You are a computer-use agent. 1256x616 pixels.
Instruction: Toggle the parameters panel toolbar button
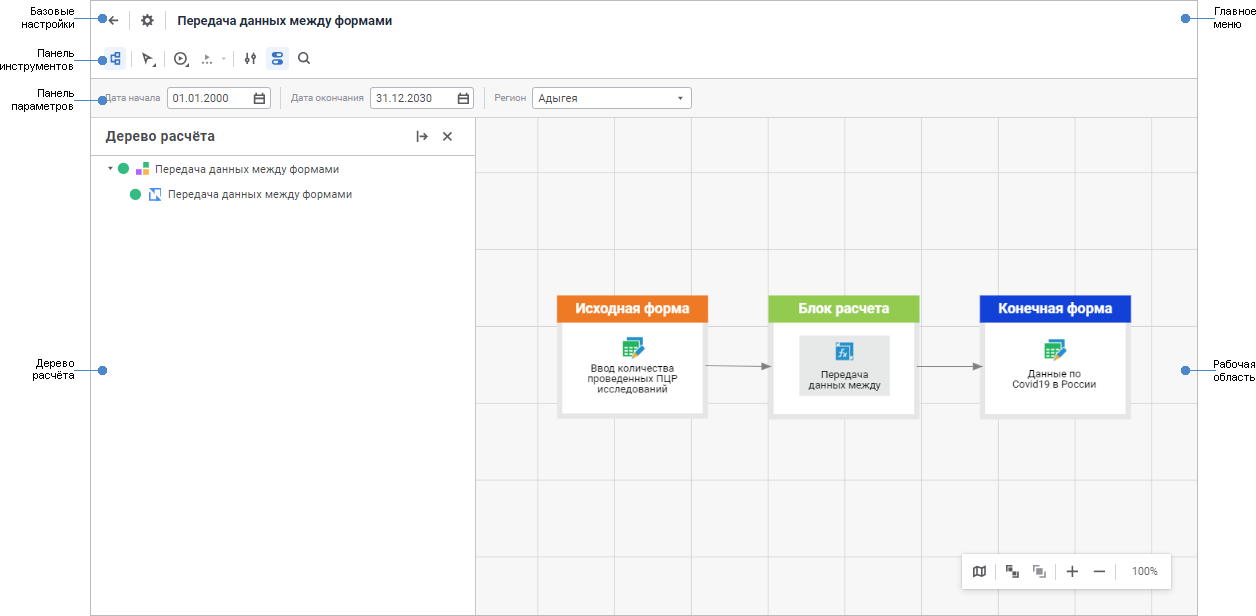pyautogui.click(x=277, y=59)
